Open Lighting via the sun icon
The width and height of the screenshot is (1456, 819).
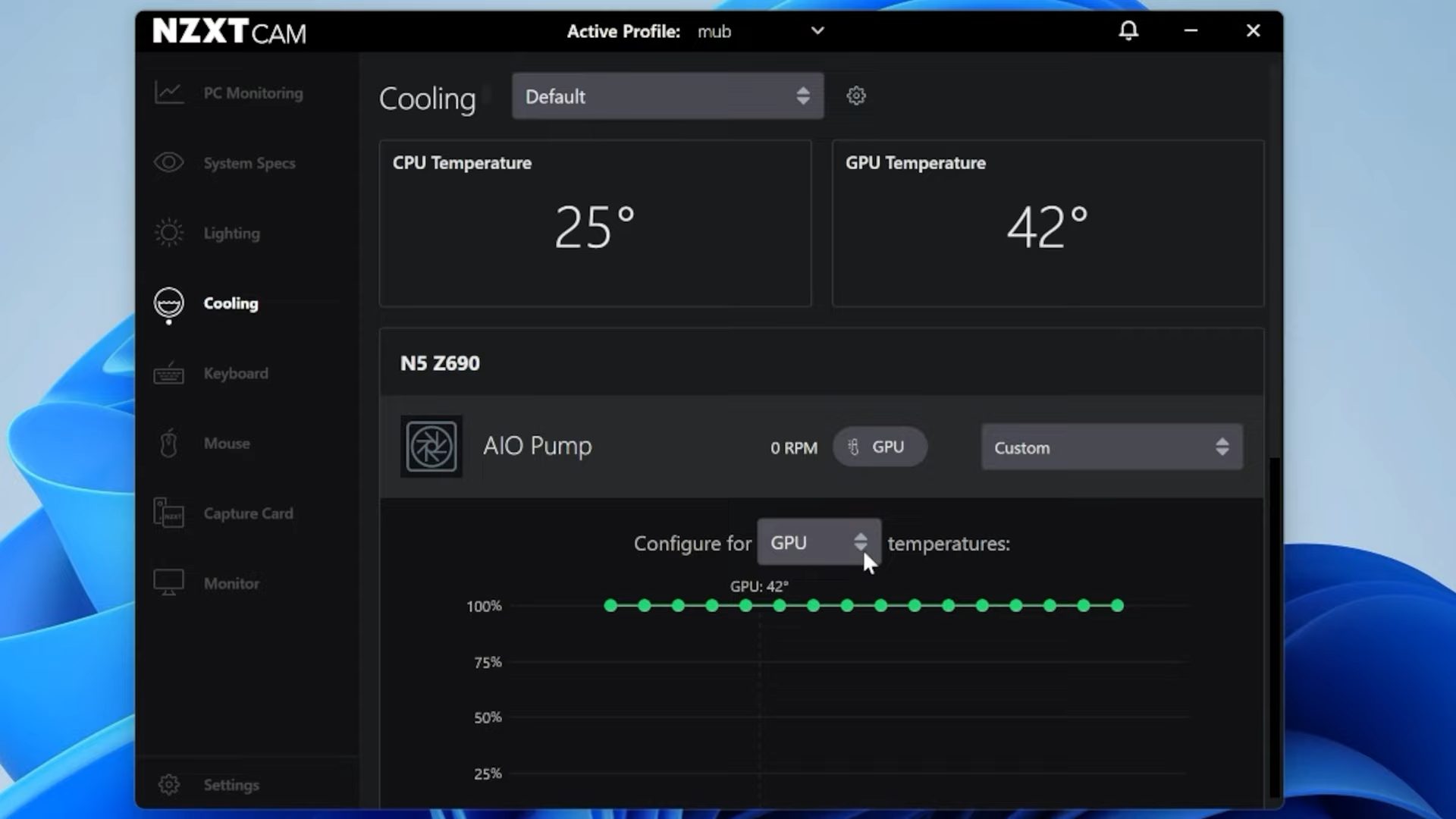pos(169,233)
